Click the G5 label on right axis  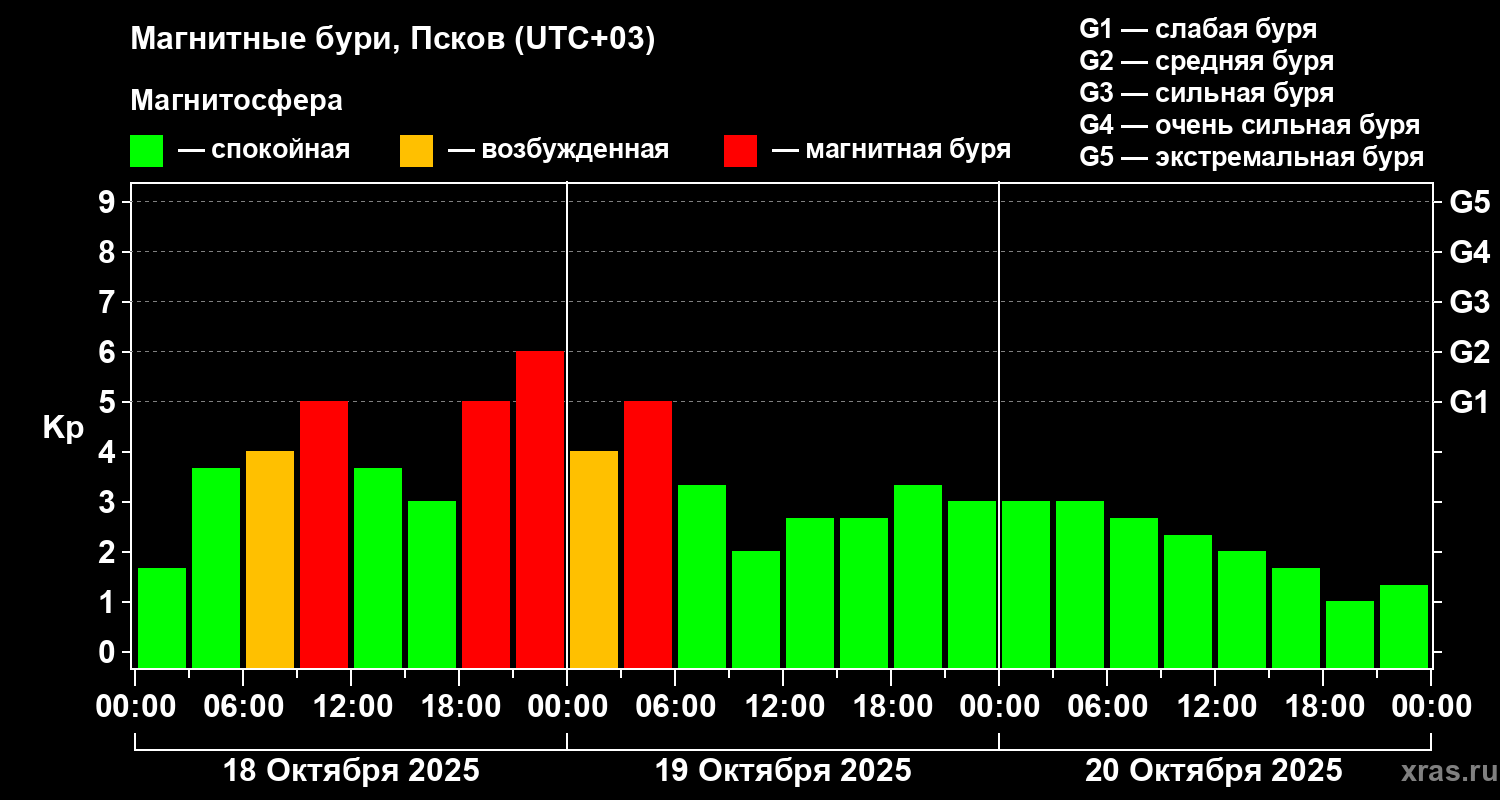pyautogui.click(x=1469, y=202)
